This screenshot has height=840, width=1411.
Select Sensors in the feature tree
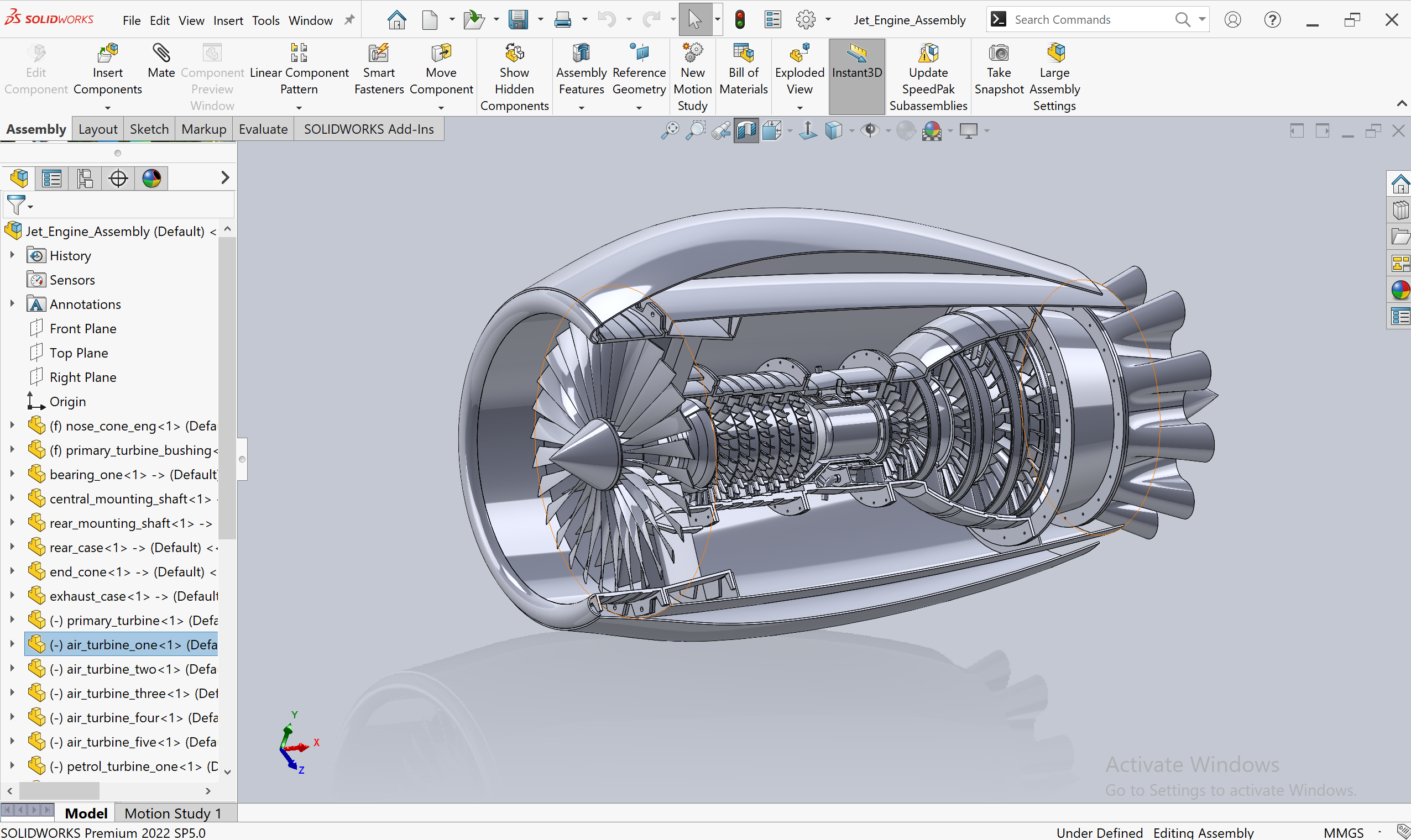click(72, 280)
